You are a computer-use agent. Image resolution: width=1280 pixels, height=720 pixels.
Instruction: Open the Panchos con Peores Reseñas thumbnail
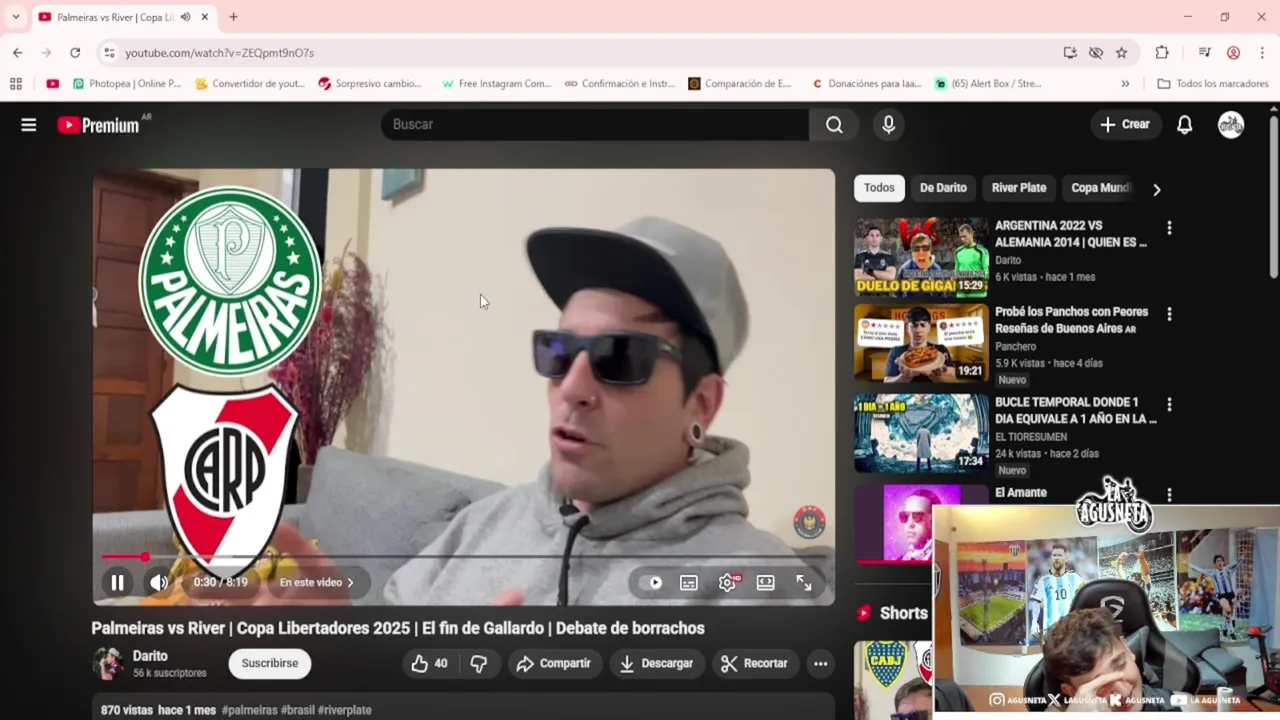click(x=921, y=343)
